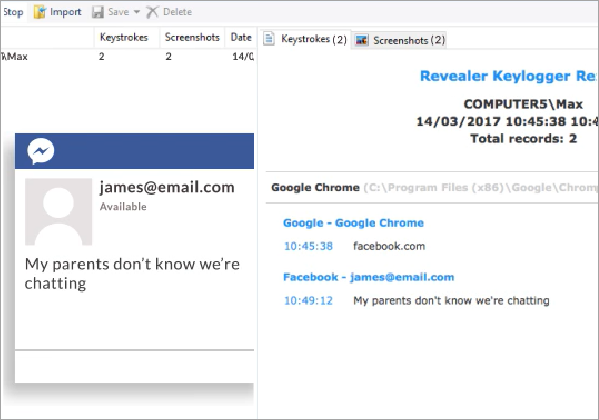Click the Screenshots tab picture icon
599x420 pixels.
(x=361, y=40)
